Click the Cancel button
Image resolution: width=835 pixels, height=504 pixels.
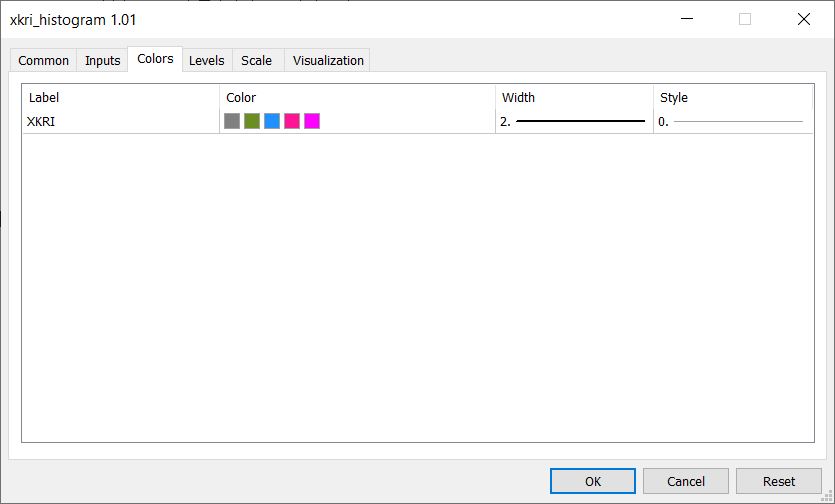[685, 481]
